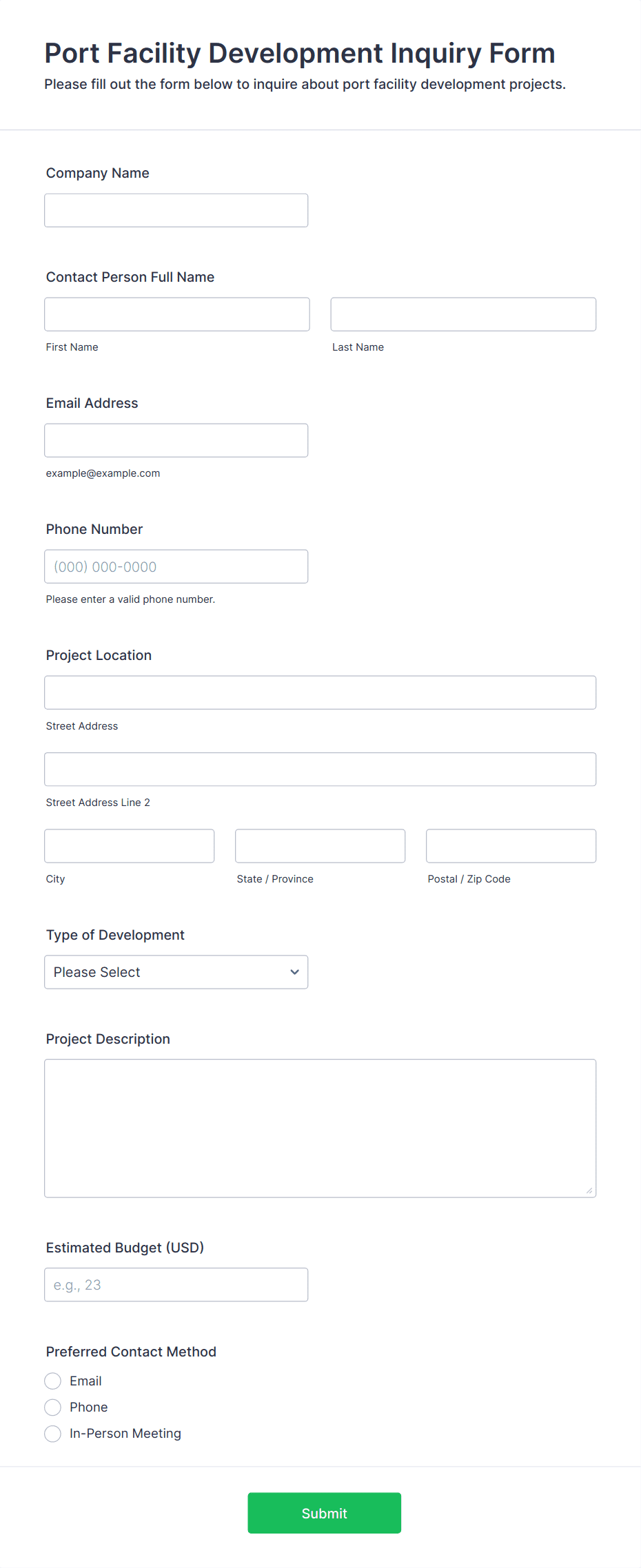The image size is (641, 1568).
Task: Focus the State / Province field
Action: click(x=320, y=846)
